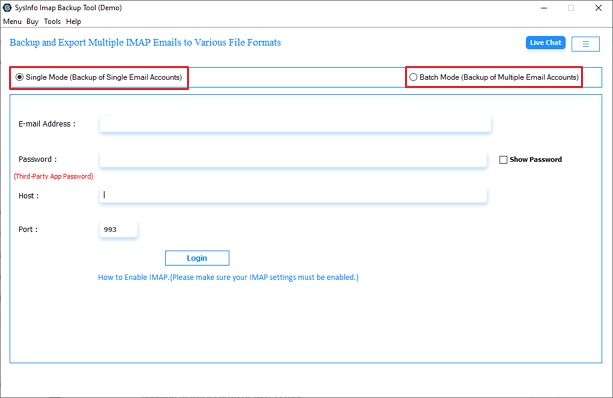613x398 pixels.
Task: Click the Port label text
Action: (x=28, y=229)
